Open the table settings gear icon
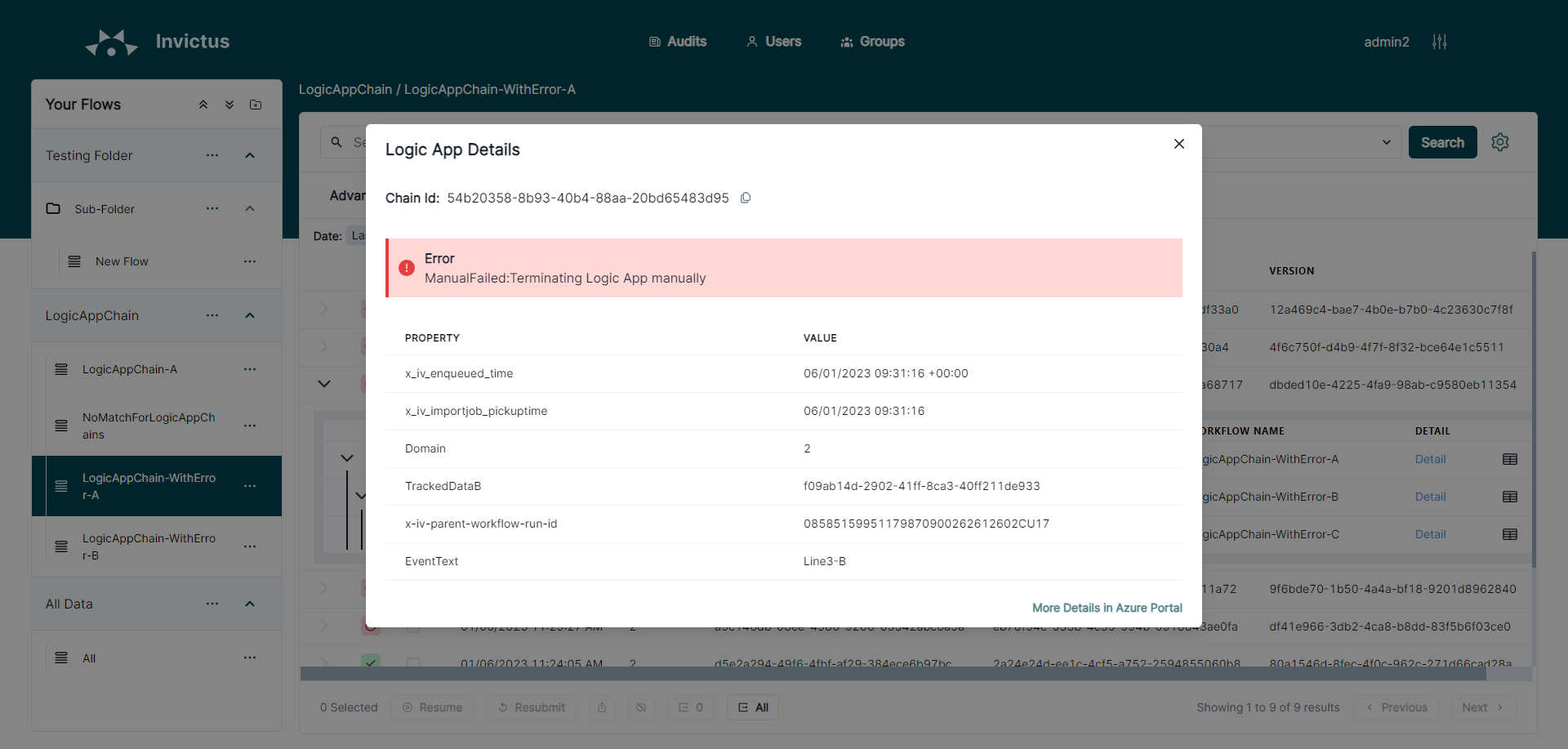Viewport: 1568px width, 749px height. coord(1500,142)
